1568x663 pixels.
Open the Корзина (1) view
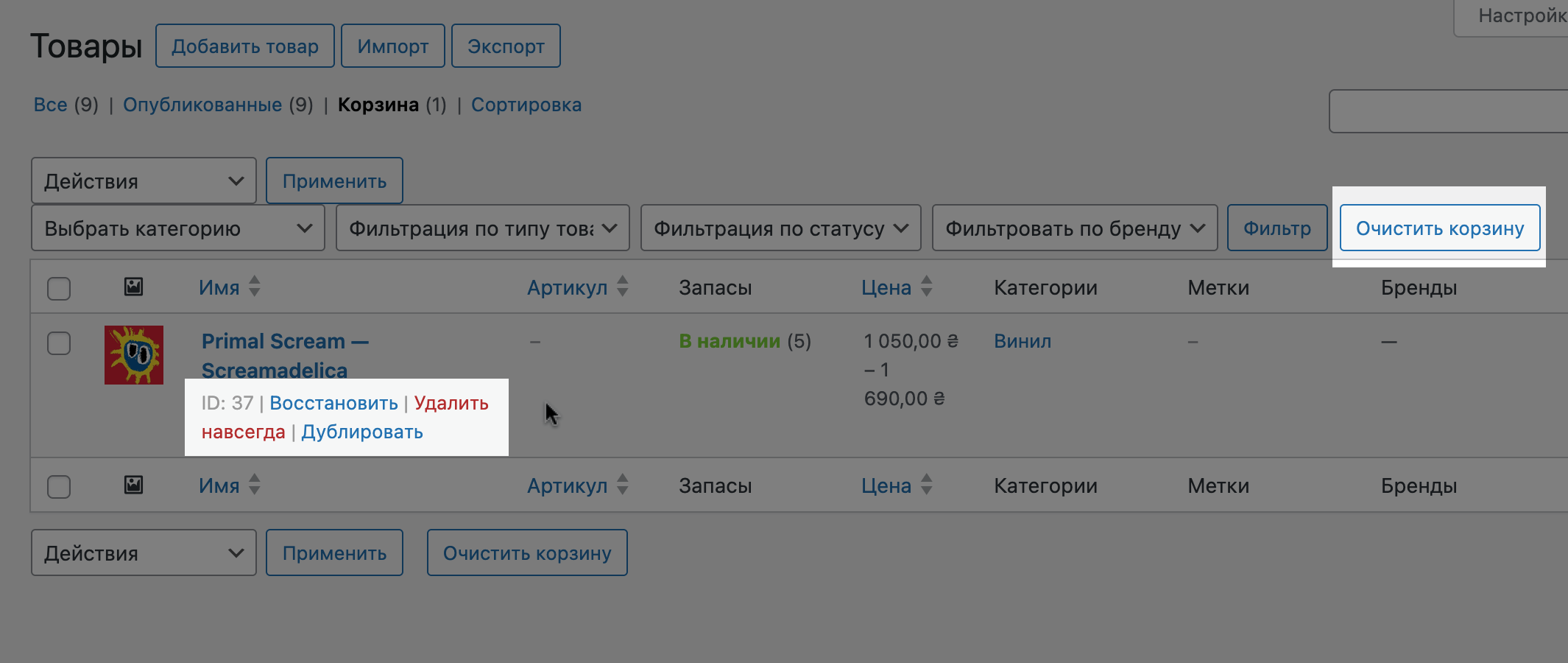392,105
